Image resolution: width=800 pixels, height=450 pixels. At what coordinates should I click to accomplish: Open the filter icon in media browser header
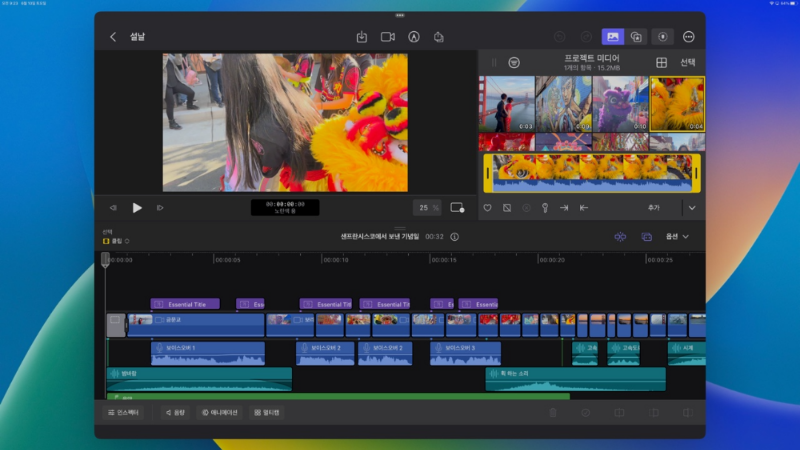coord(514,62)
